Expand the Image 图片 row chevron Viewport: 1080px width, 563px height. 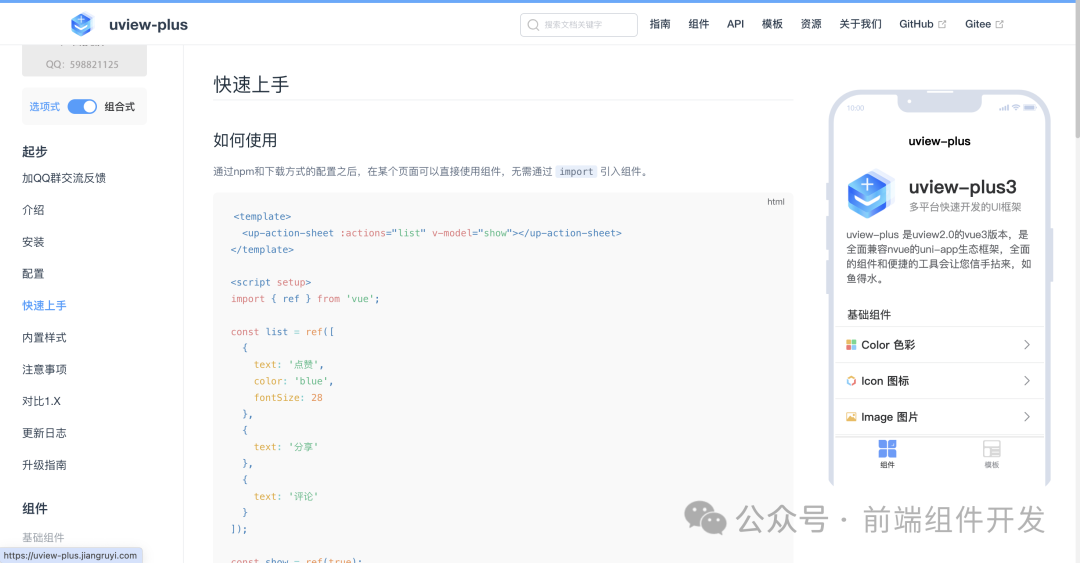coord(1026,417)
